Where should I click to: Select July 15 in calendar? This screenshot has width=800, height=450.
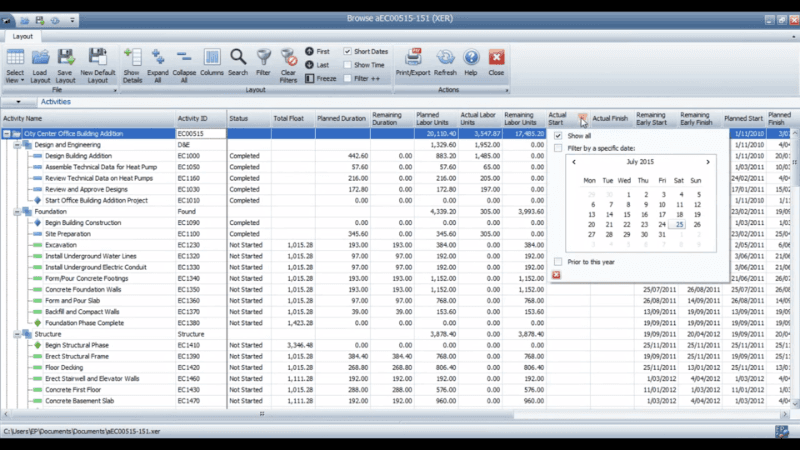tap(627, 215)
